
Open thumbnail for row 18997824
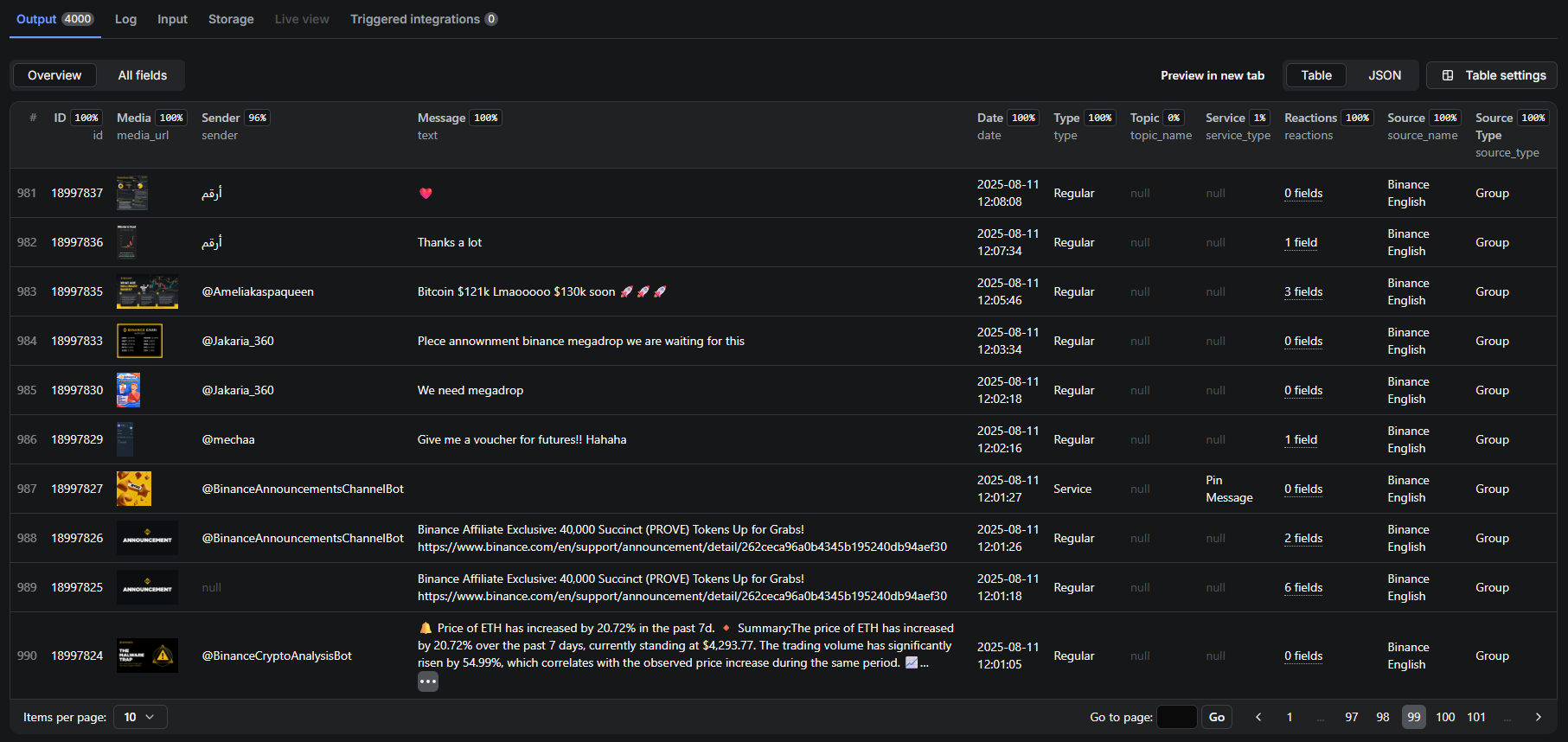pos(147,656)
